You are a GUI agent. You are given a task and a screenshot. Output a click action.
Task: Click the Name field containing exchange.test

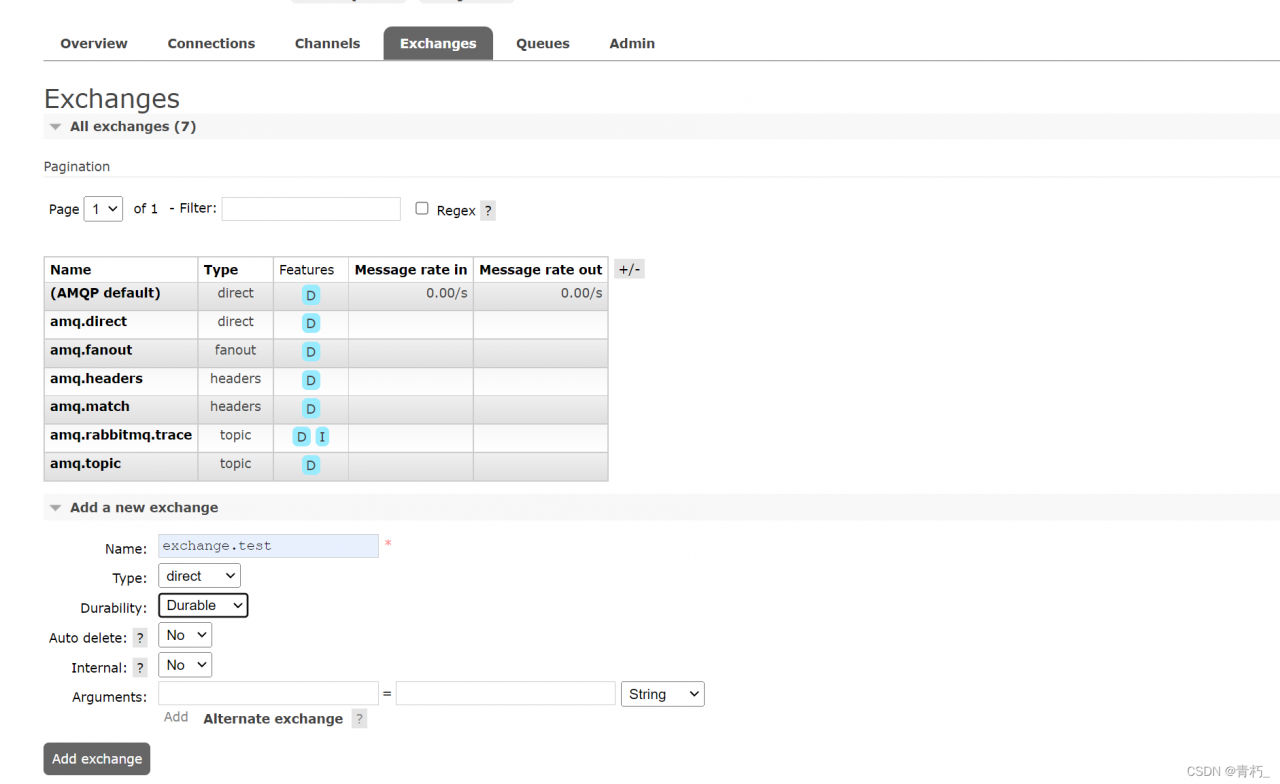pyautogui.click(x=268, y=546)
